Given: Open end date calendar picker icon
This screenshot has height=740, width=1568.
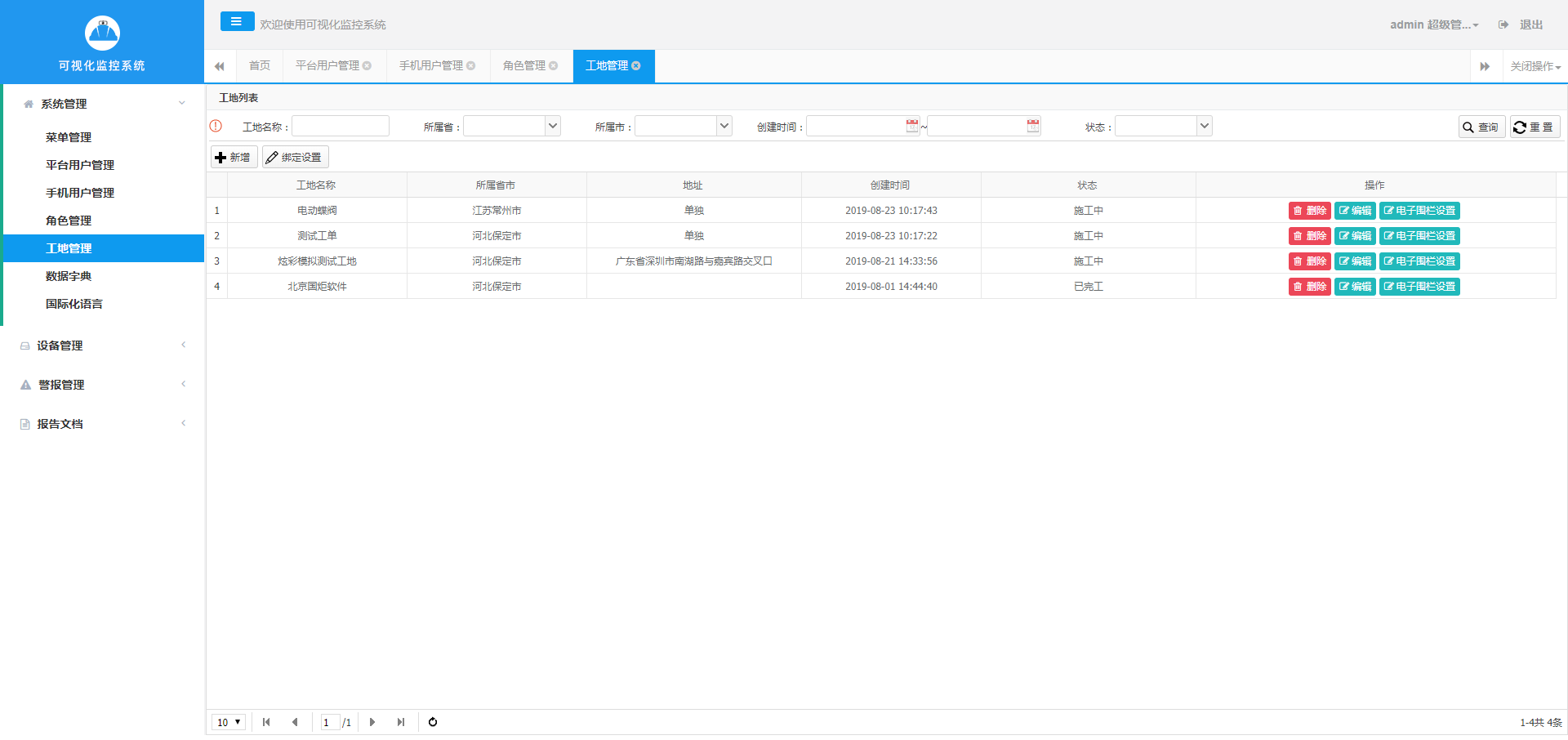Looking at the screenshot, I should click(x=1032, y=126).
